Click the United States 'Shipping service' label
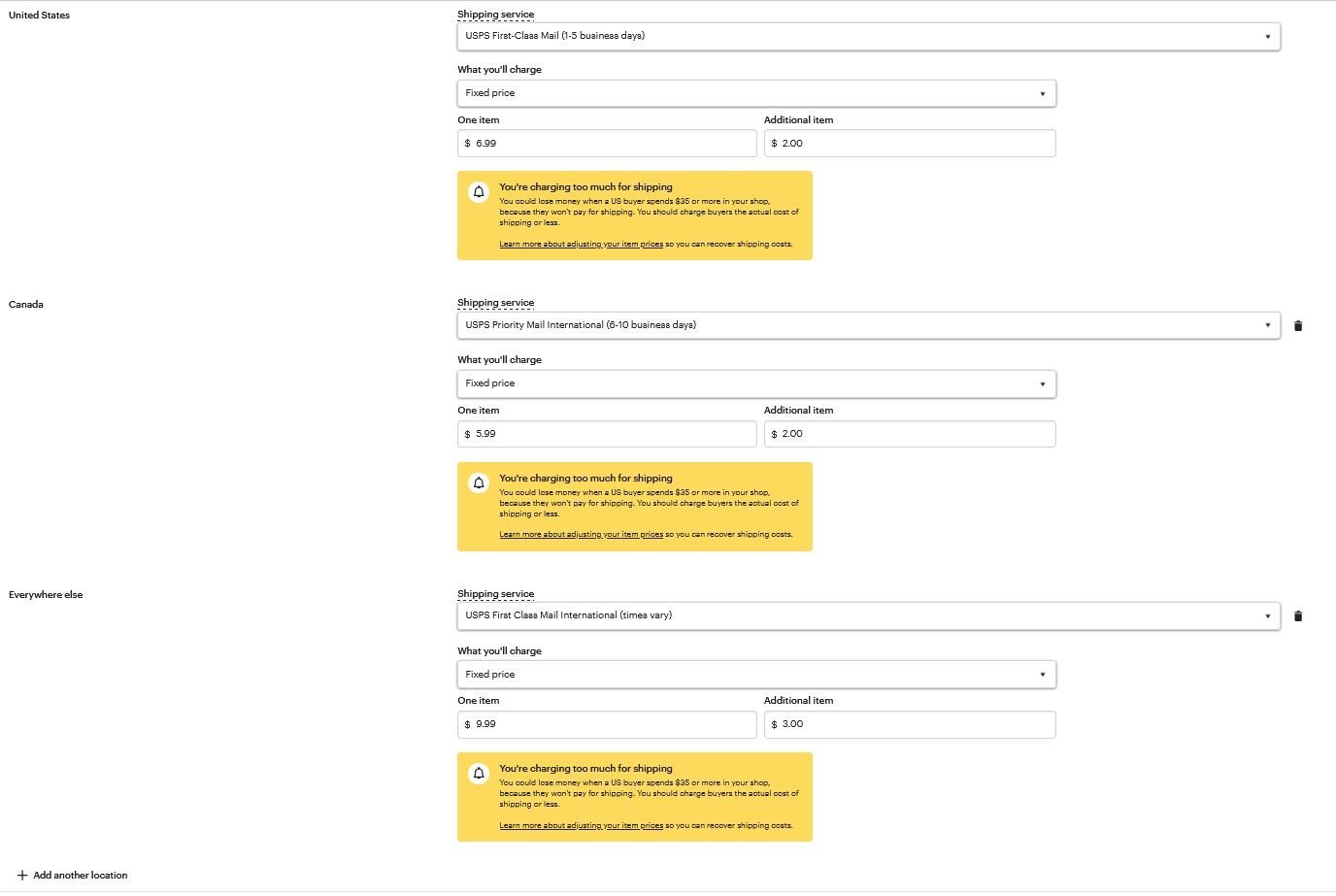Screen dimensions: 1336x896 tap(495, 15)
